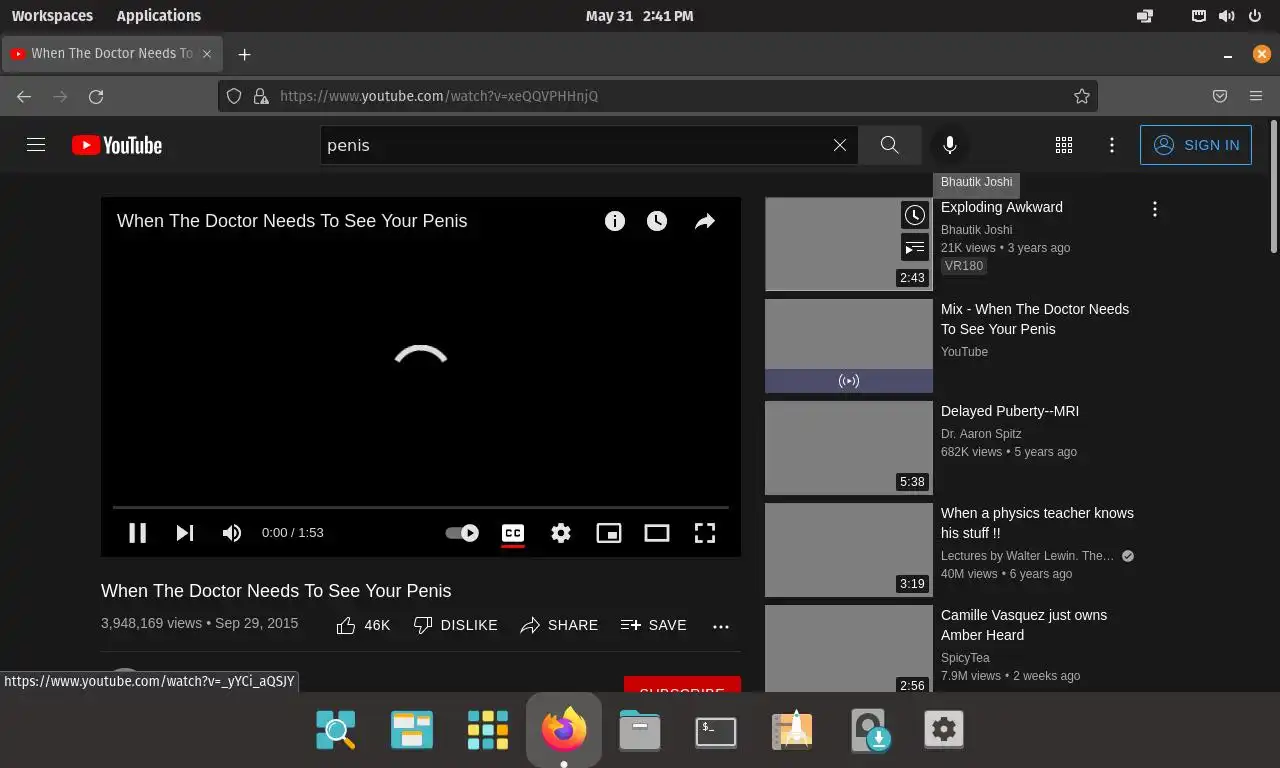Start voice search with the microphone
The width and height of the screenshot is (1280, 768).
coord(950,145)
